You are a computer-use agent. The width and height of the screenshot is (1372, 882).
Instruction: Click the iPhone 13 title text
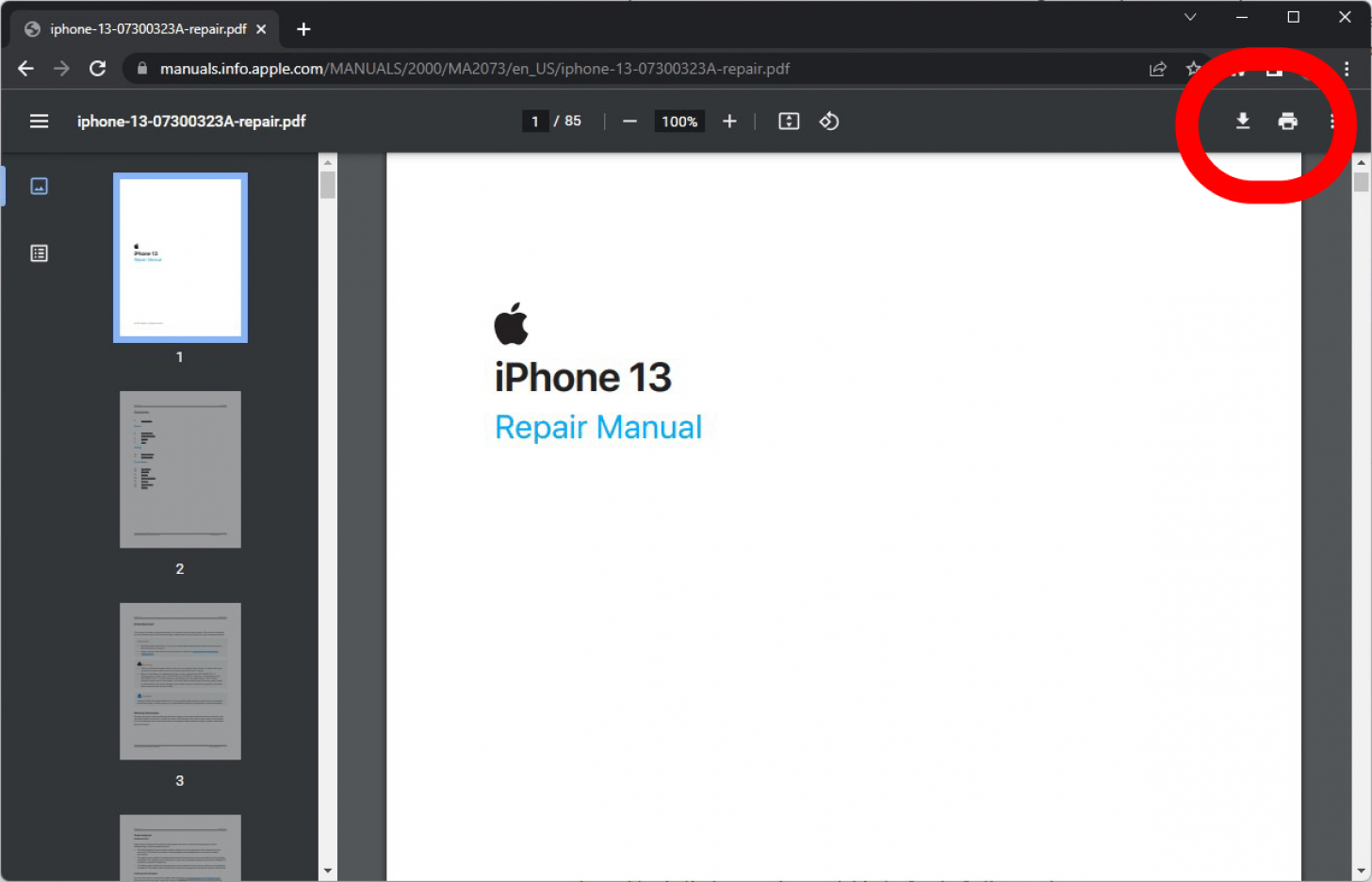(583, 378)
